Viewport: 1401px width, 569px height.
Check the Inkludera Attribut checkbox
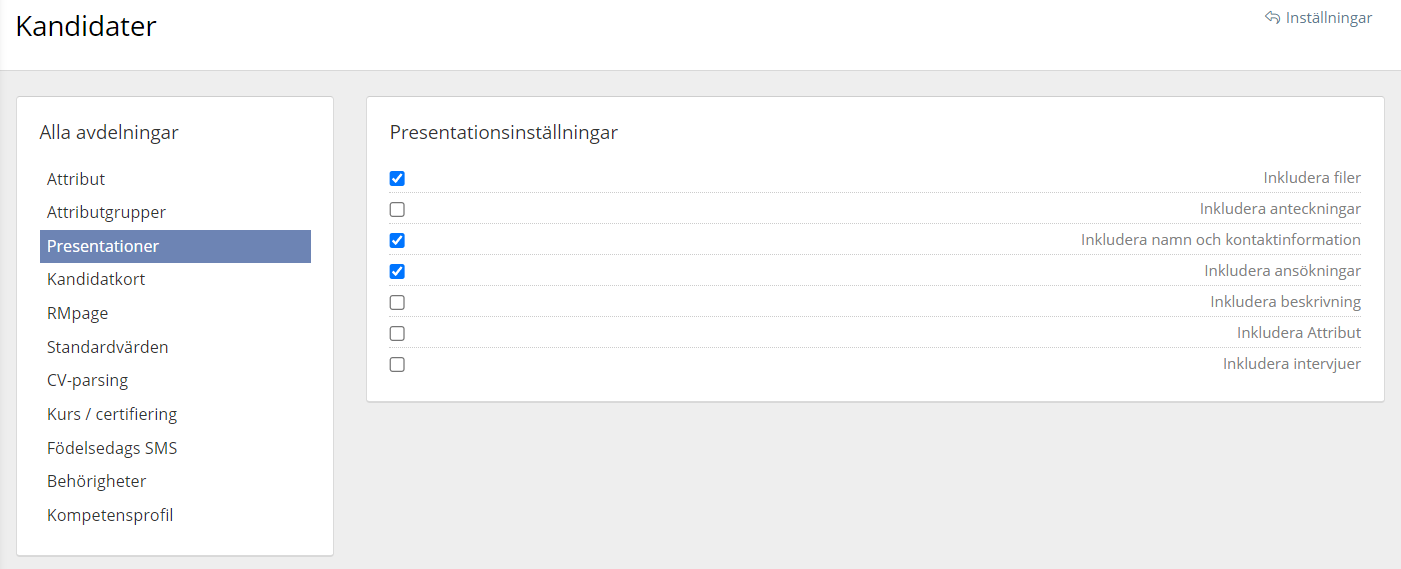pyautogui.click(x=397, y=334)
